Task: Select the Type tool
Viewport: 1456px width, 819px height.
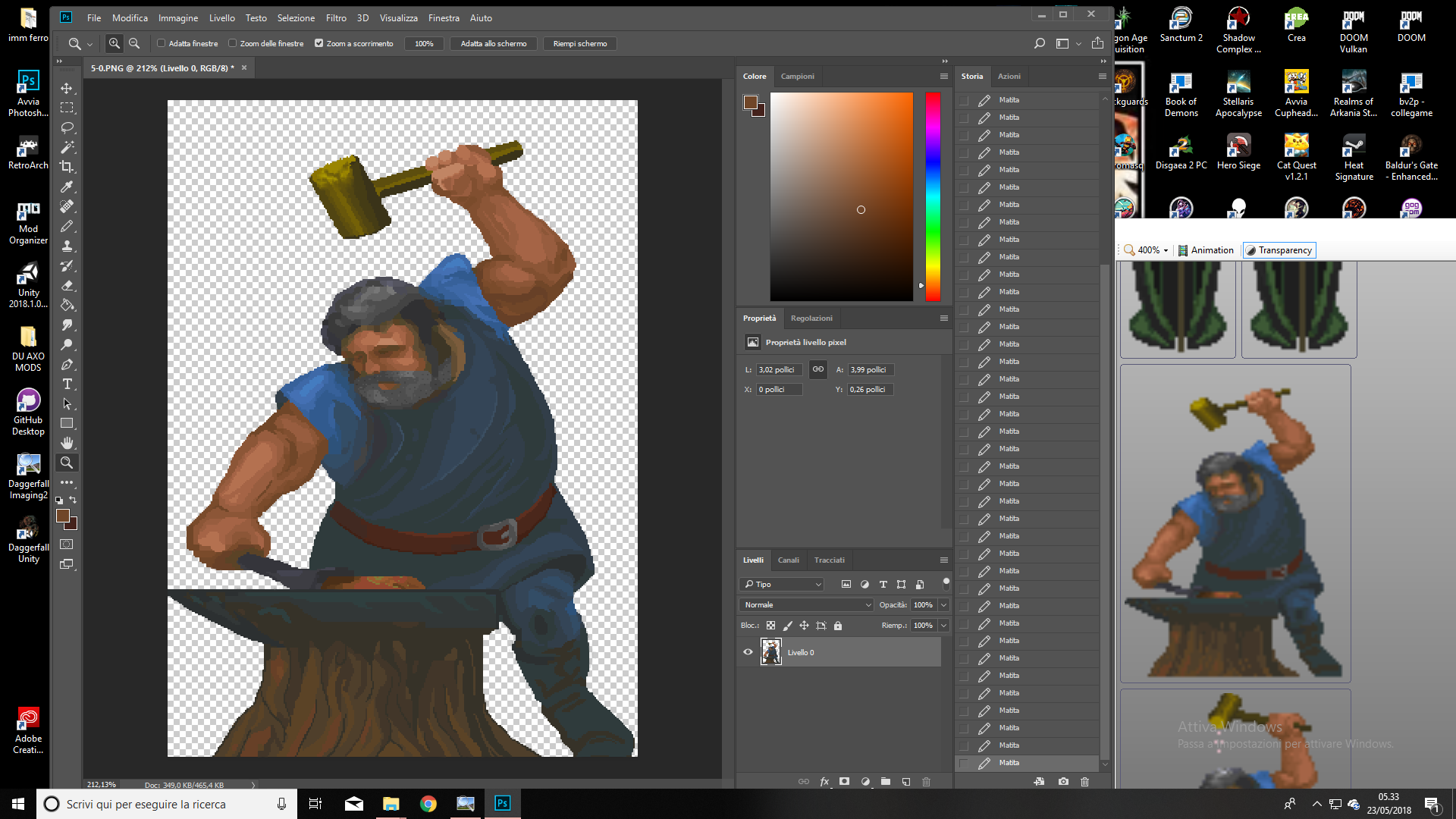Action: pyautogui.click(x=67, y=384)
